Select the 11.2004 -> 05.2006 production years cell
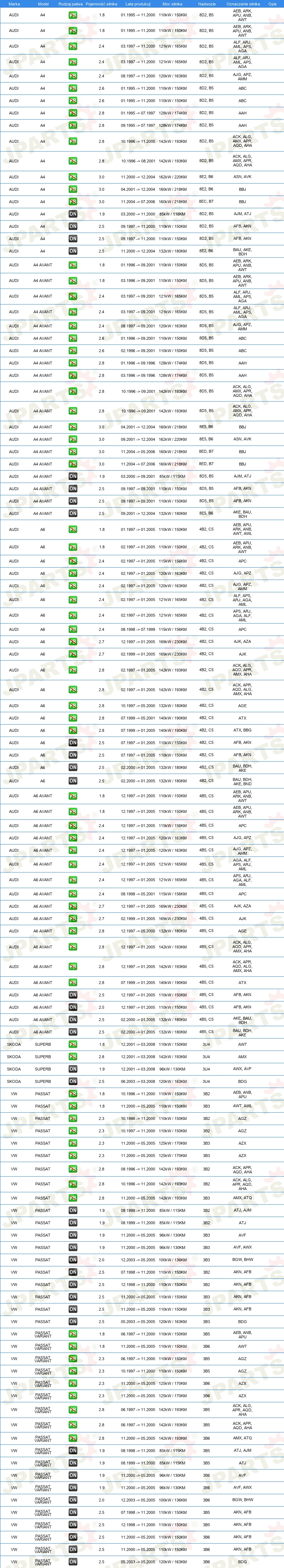Viewport: 284px width, 1568px height. (138, 452)
